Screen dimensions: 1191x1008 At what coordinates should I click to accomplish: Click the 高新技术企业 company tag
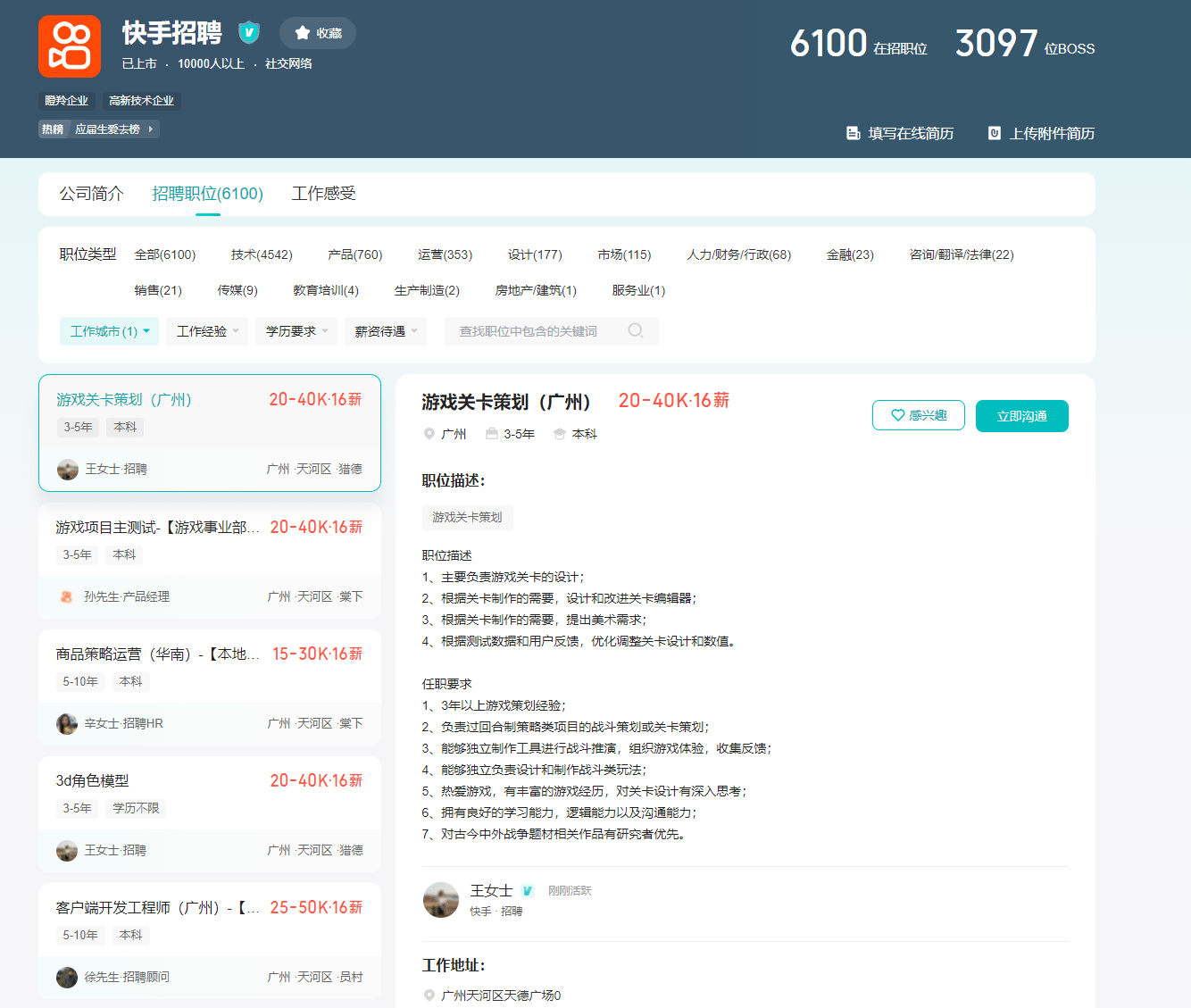point(141,101)
